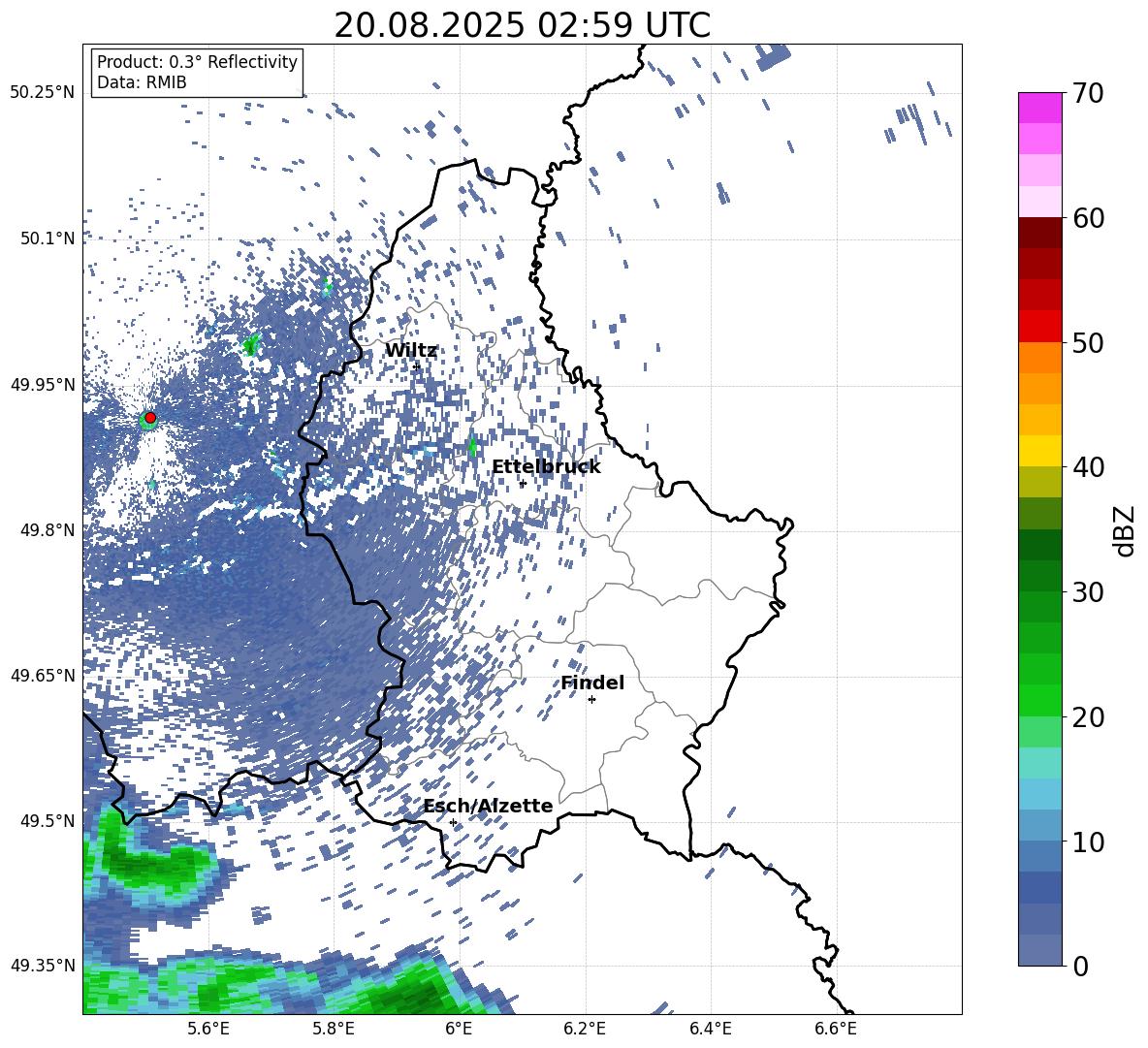Click the yellow colorbar segment
This screenshot has width=1148, height=1048.
1039,451
